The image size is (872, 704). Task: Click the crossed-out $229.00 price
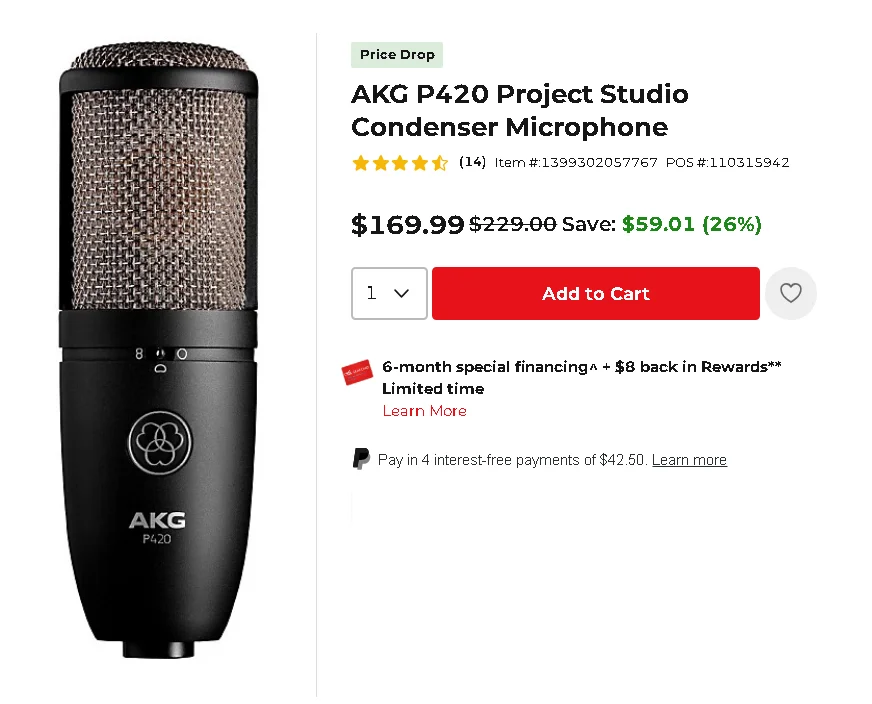click(513, 224)
